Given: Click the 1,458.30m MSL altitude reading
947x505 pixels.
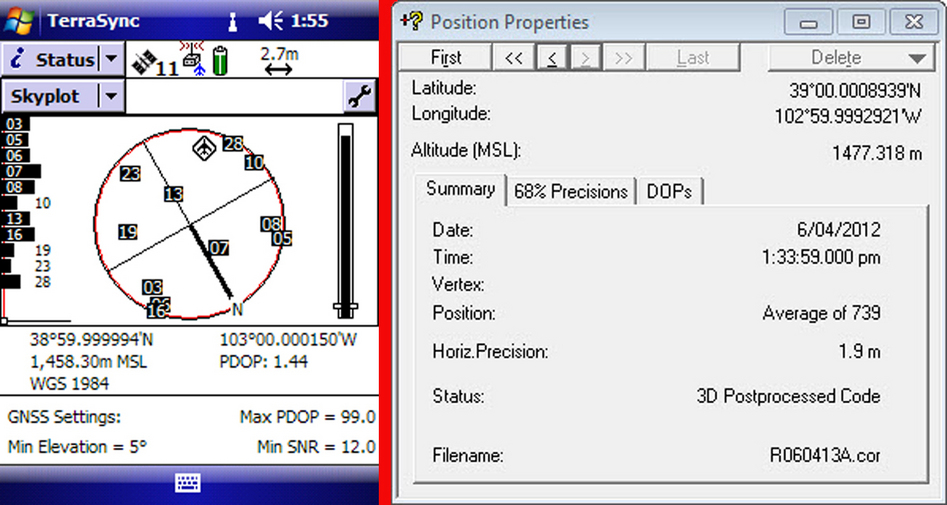Looking at the screenshot, I should tap(88, 362).
